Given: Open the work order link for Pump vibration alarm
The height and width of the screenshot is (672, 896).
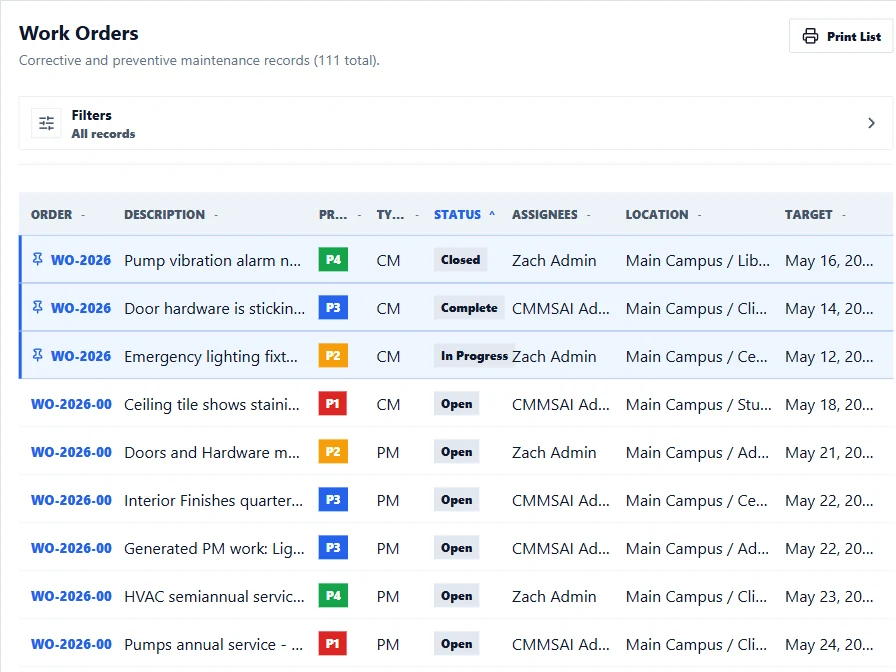Looking at the screenshot, I should click(x=81, y=260).
